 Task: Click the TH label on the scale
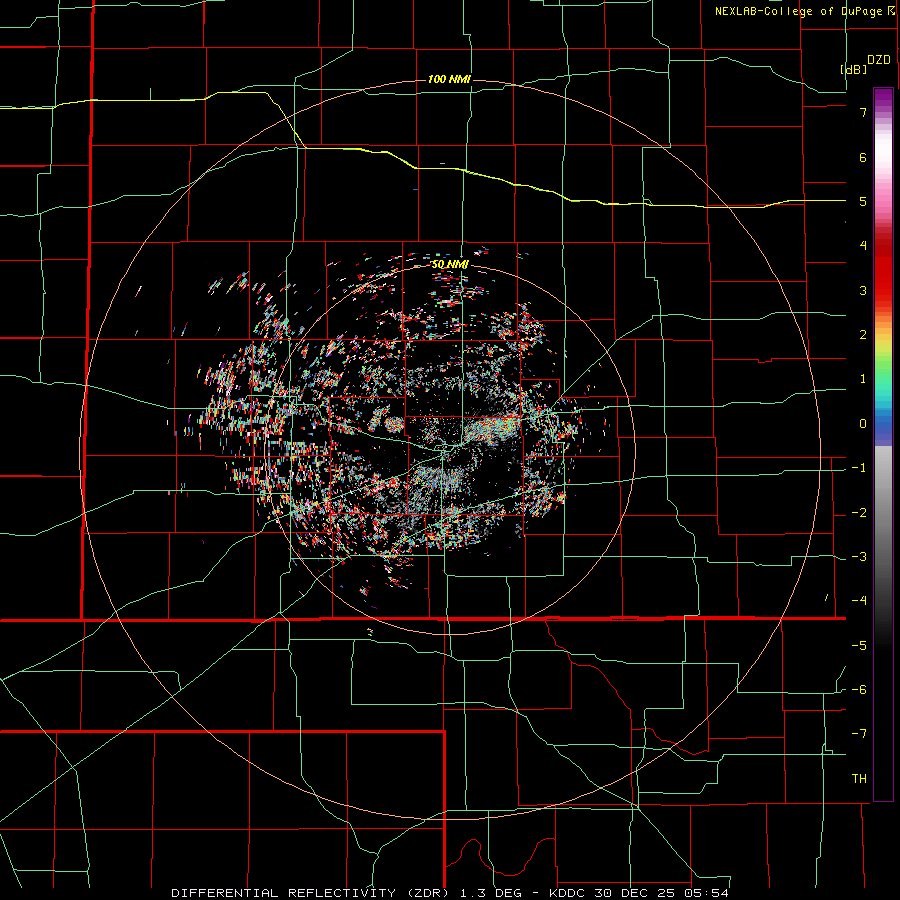point(859,779)
